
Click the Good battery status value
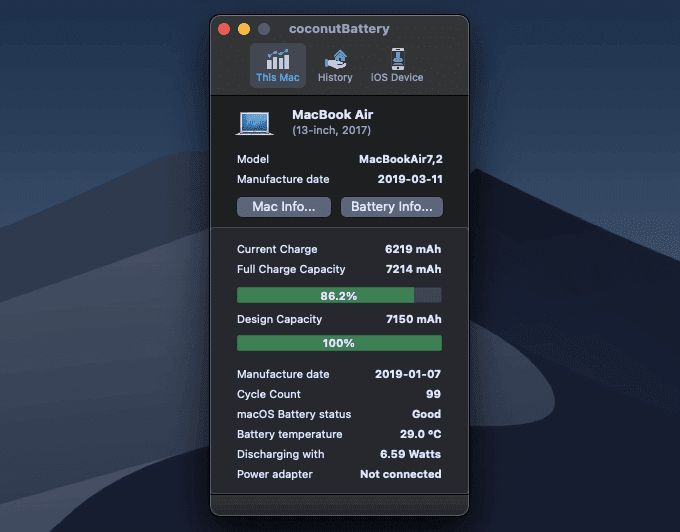click(426, 414)
